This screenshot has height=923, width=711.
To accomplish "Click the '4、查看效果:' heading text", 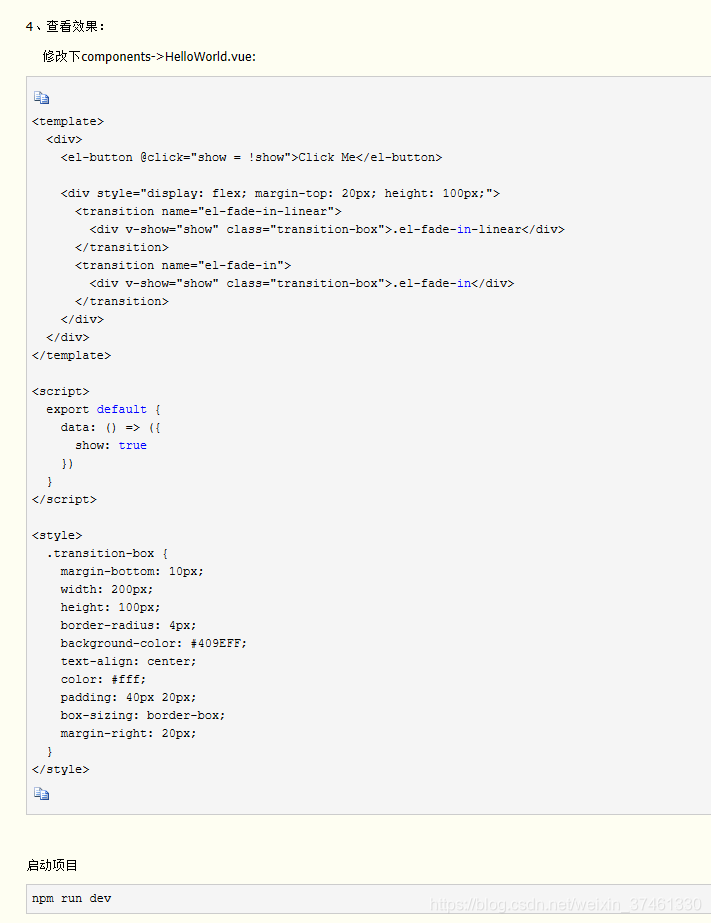I will coord(65,26).
